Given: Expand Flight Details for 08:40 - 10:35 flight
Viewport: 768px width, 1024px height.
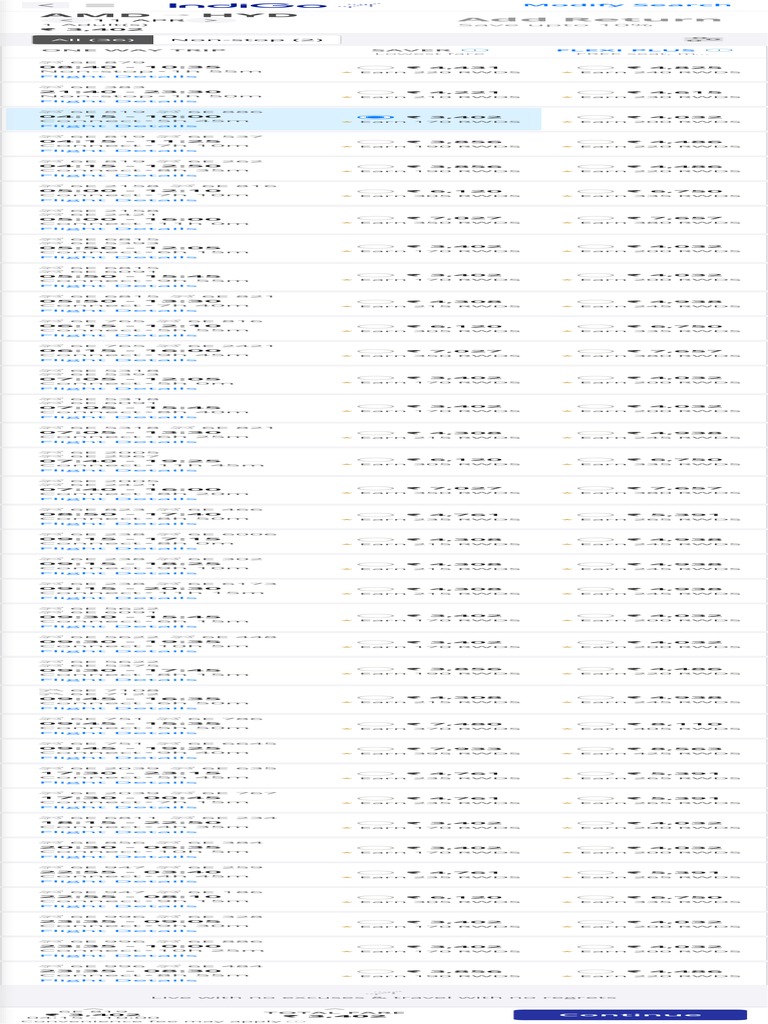Looking at the screenshot, I should 118,76.
